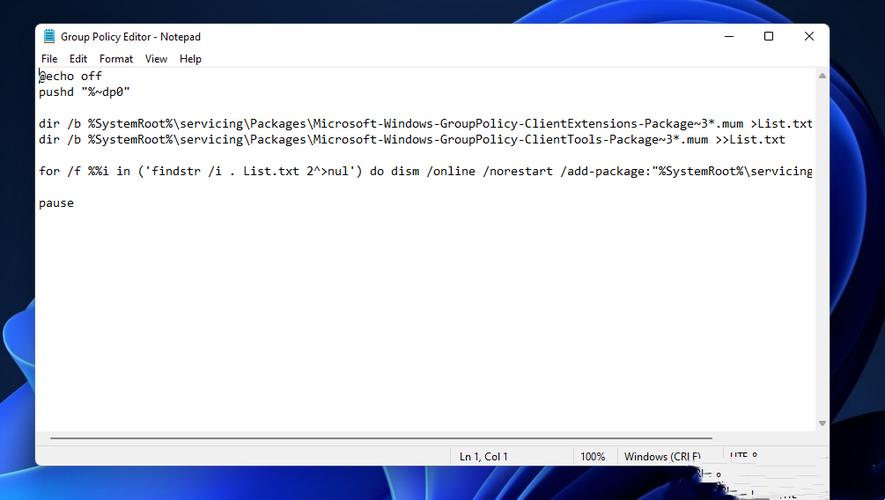
Task: Click the 'pause' line
Action: (56, 203)
